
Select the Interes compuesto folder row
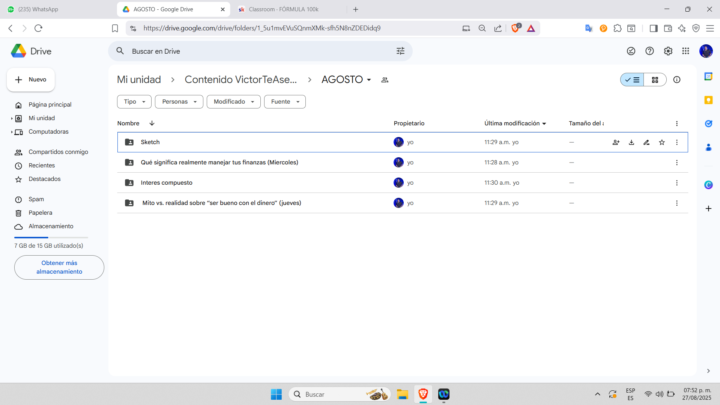tap(402, 183)
